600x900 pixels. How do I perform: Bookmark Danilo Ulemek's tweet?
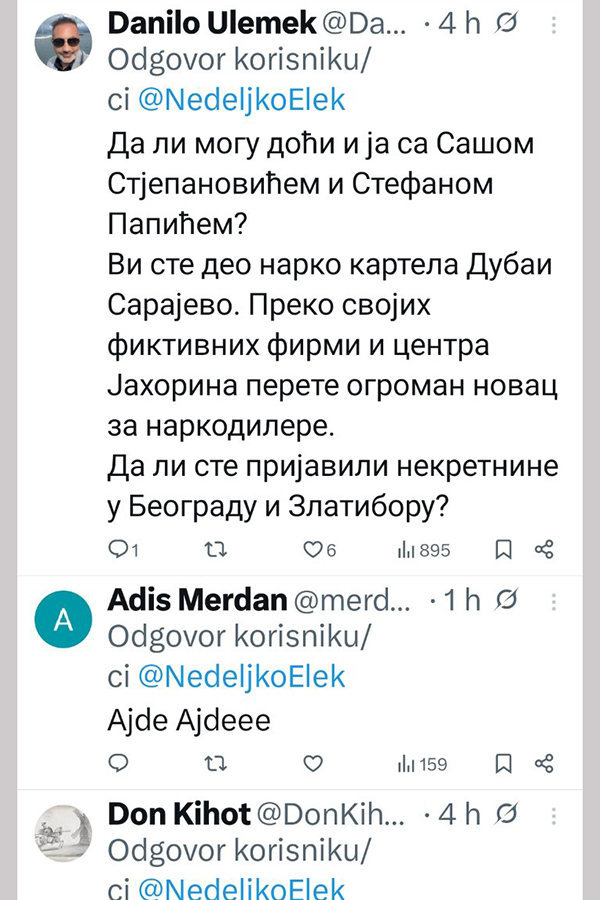[x=504, y=549]
